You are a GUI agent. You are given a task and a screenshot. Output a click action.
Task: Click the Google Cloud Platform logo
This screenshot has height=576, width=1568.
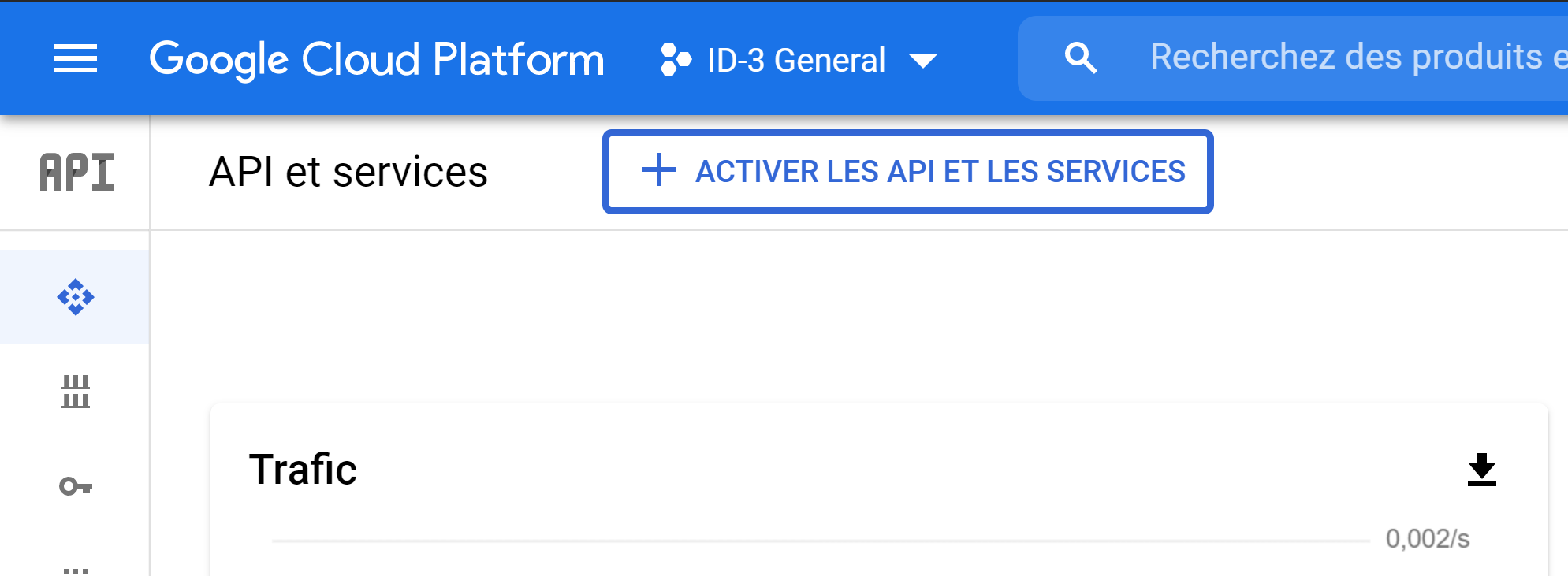click(377, 60)
